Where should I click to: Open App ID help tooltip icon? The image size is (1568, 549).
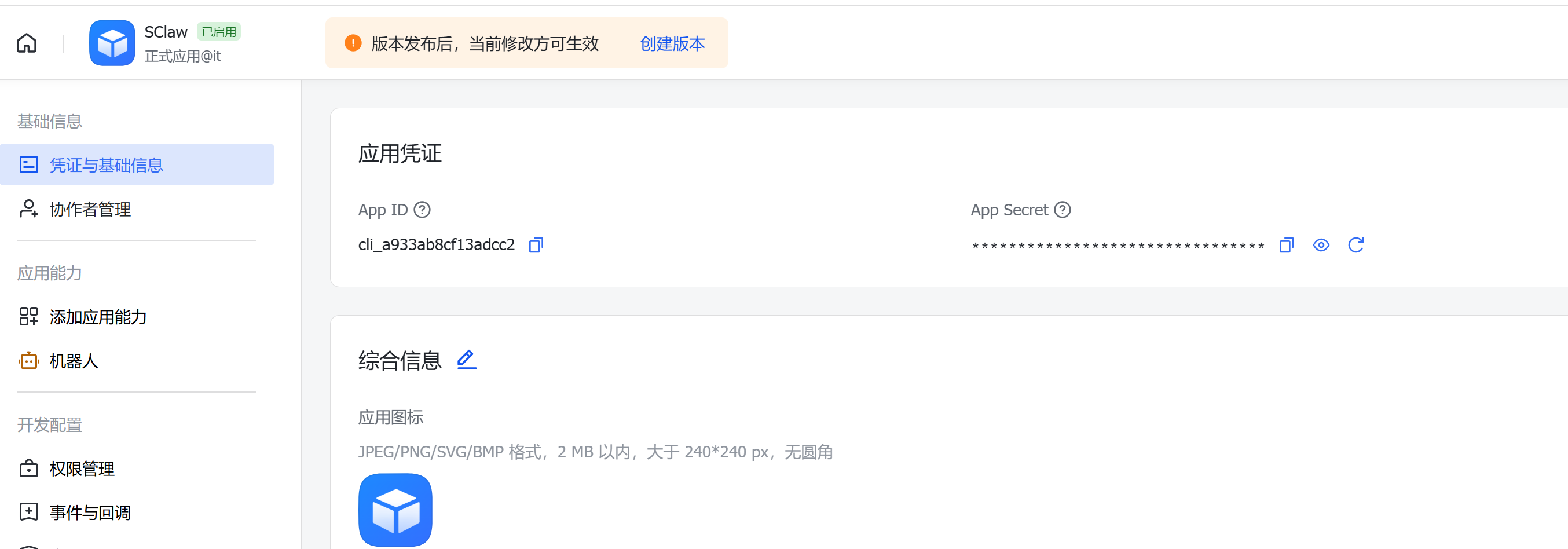point(422,210)
